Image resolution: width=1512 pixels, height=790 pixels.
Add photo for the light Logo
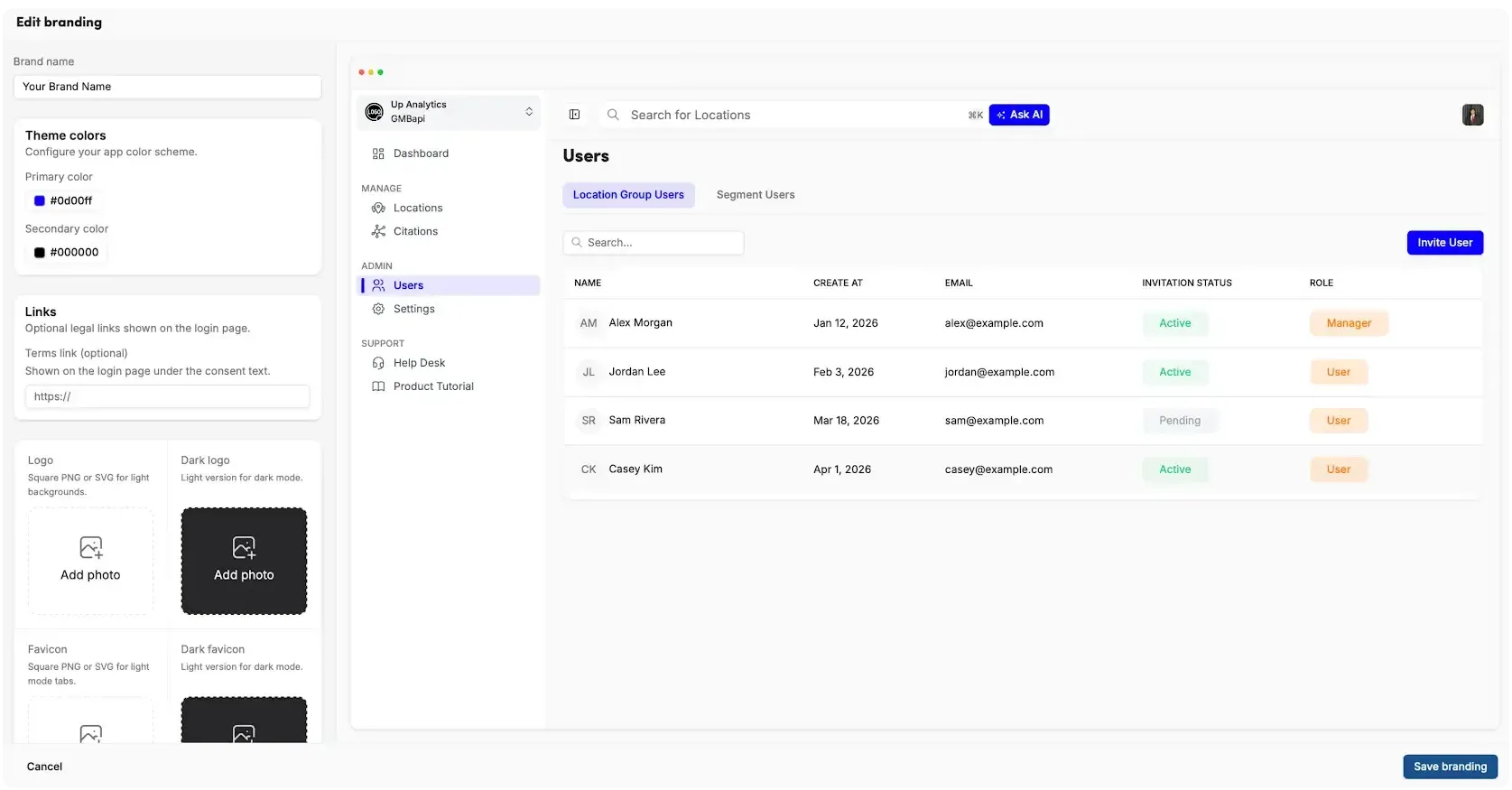tap(90, 561)
